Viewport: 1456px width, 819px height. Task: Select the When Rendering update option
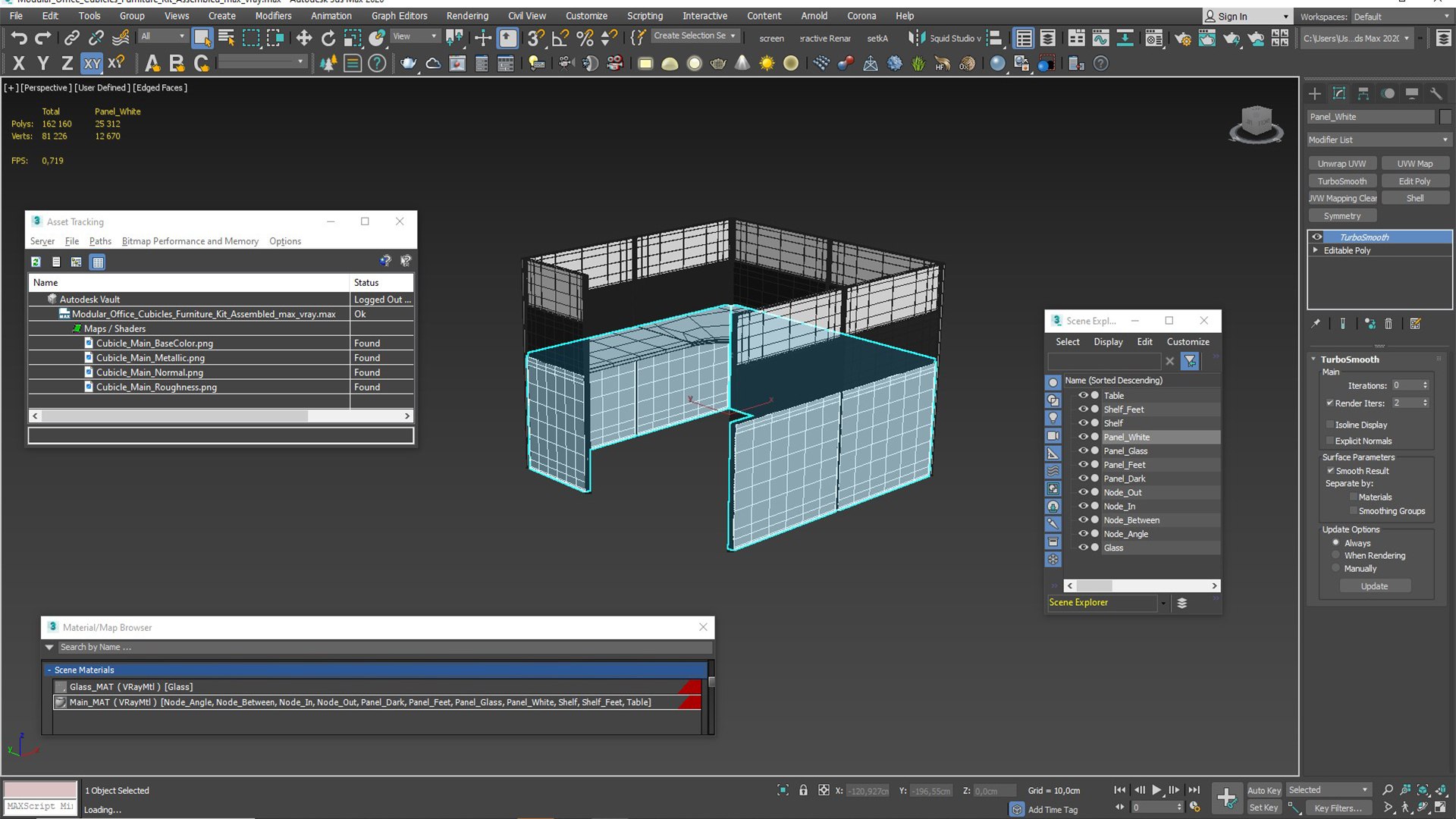pos(1336,556)
